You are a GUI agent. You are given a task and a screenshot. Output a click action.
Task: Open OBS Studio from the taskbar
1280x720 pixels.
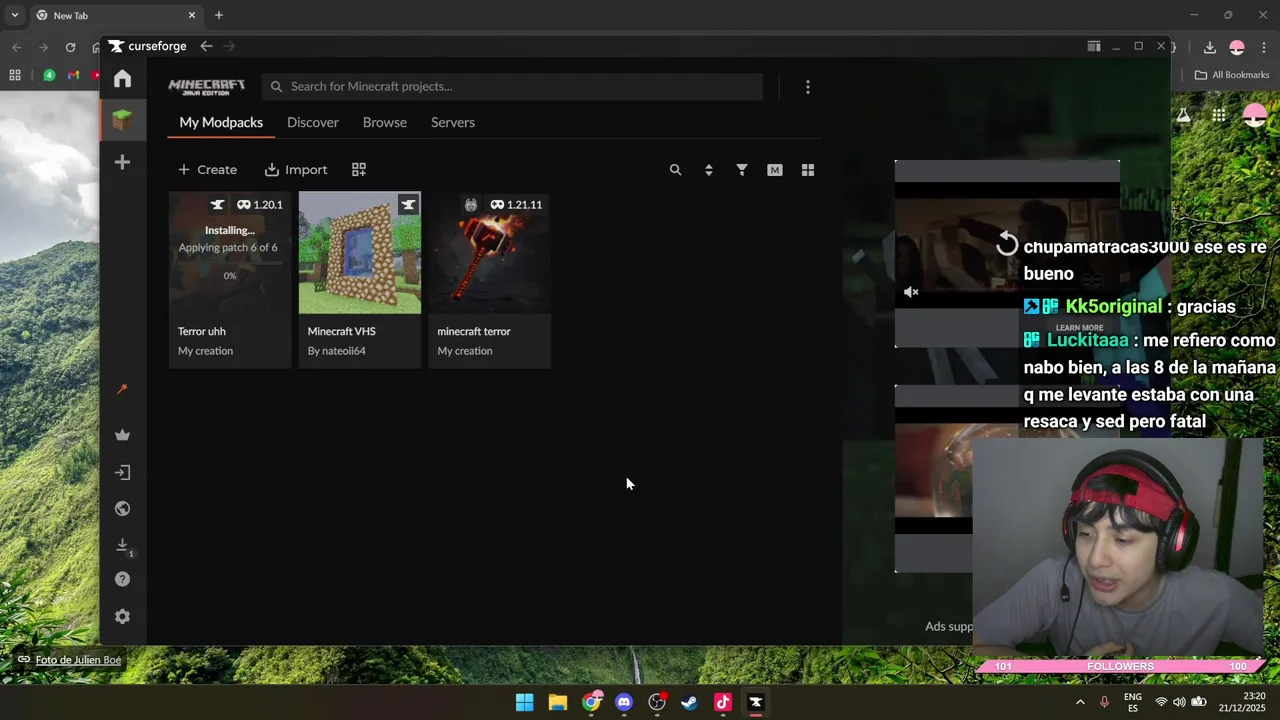[x=657, y=702]
